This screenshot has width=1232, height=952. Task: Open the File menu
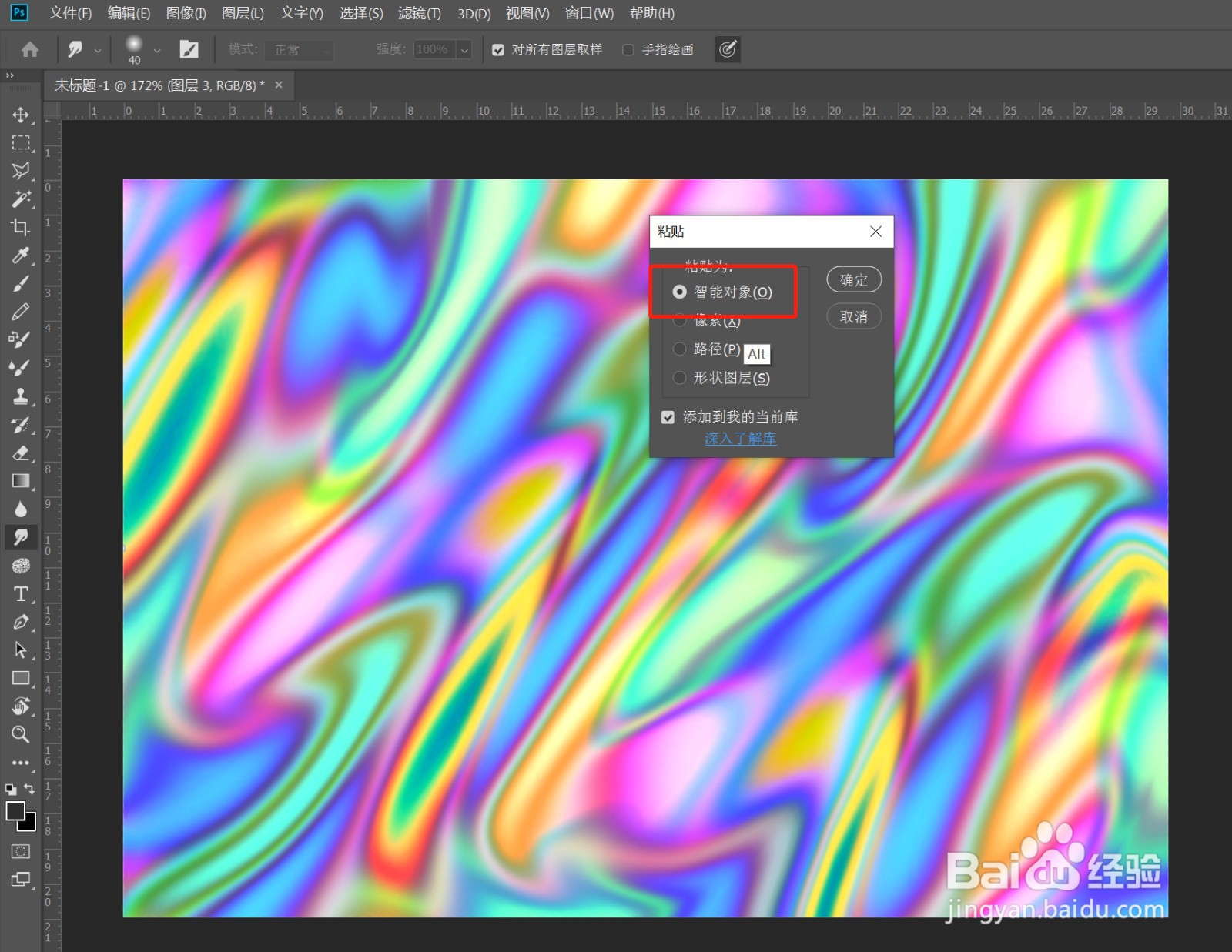coord(70,13)
